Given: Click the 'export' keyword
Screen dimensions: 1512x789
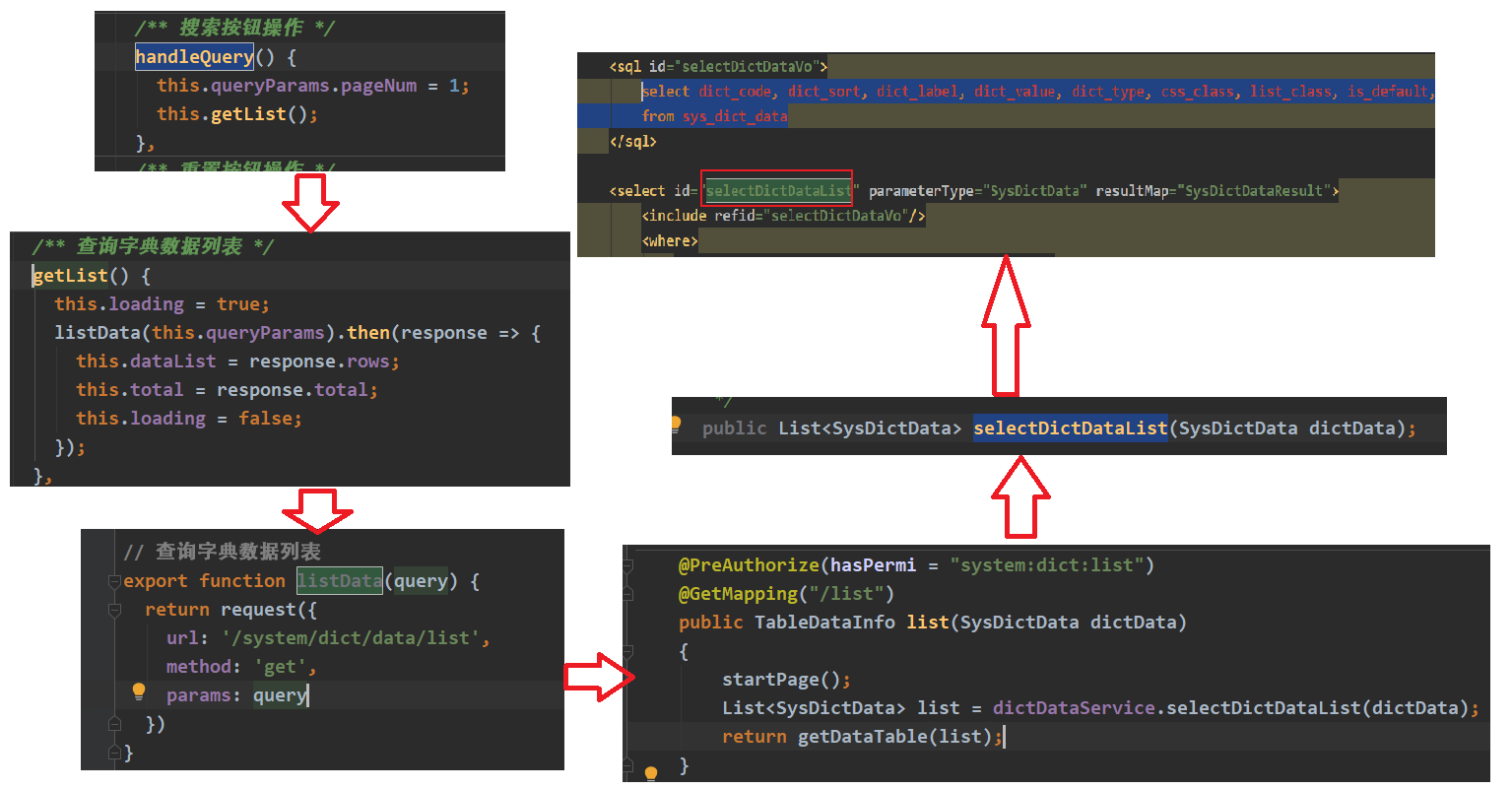Looking at the screenshot, I should point(156,581).
